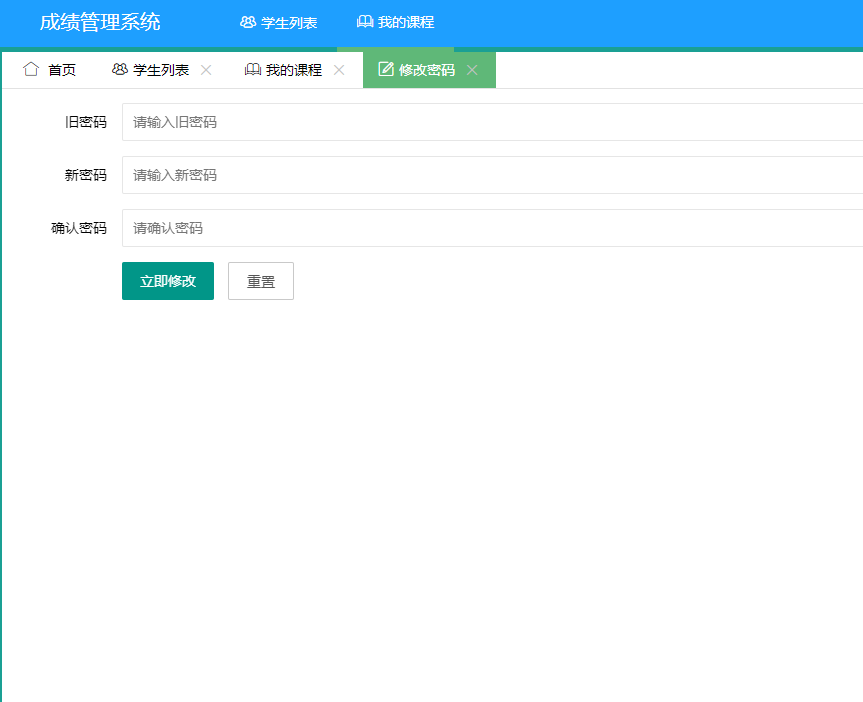
Task: Click the 立即修改 button to submit changes
Action: [167, 281]
